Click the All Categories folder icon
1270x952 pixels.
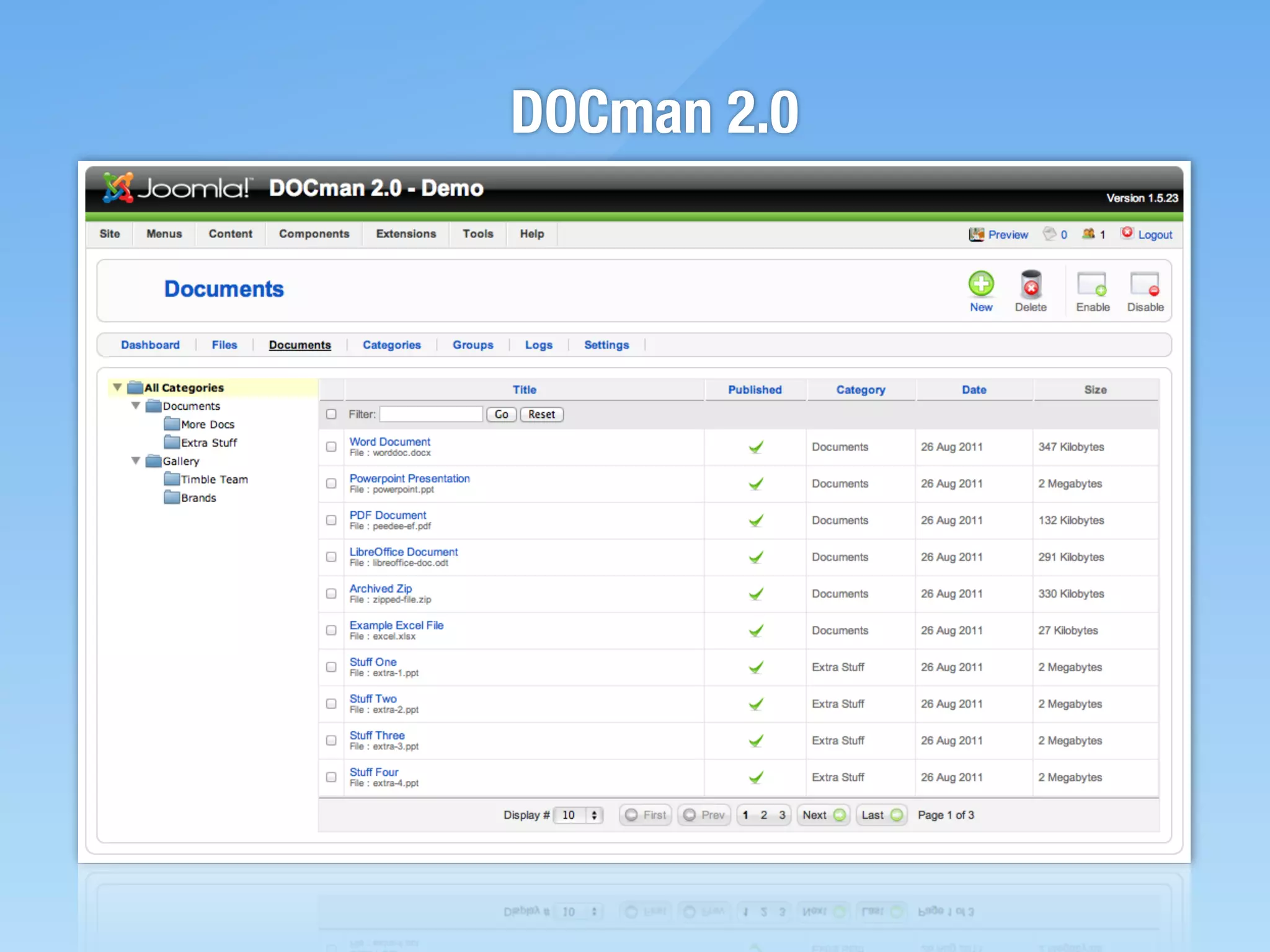tap(135, 387)
